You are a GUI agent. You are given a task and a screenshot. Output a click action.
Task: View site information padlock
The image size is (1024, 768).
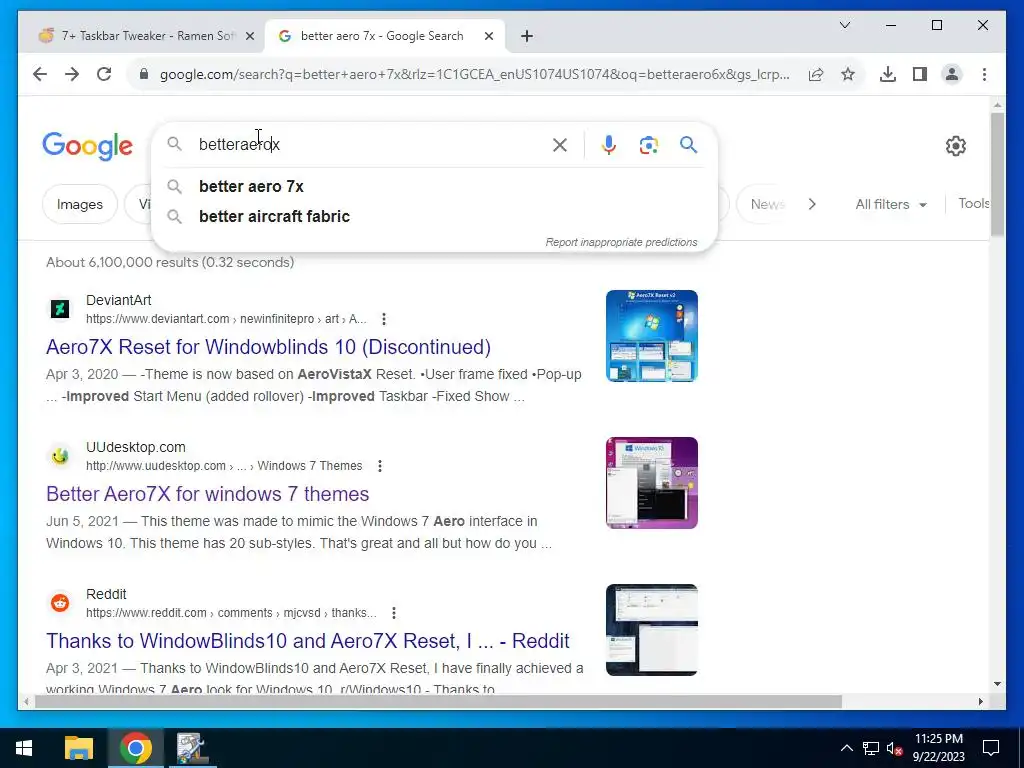[144, 74]
